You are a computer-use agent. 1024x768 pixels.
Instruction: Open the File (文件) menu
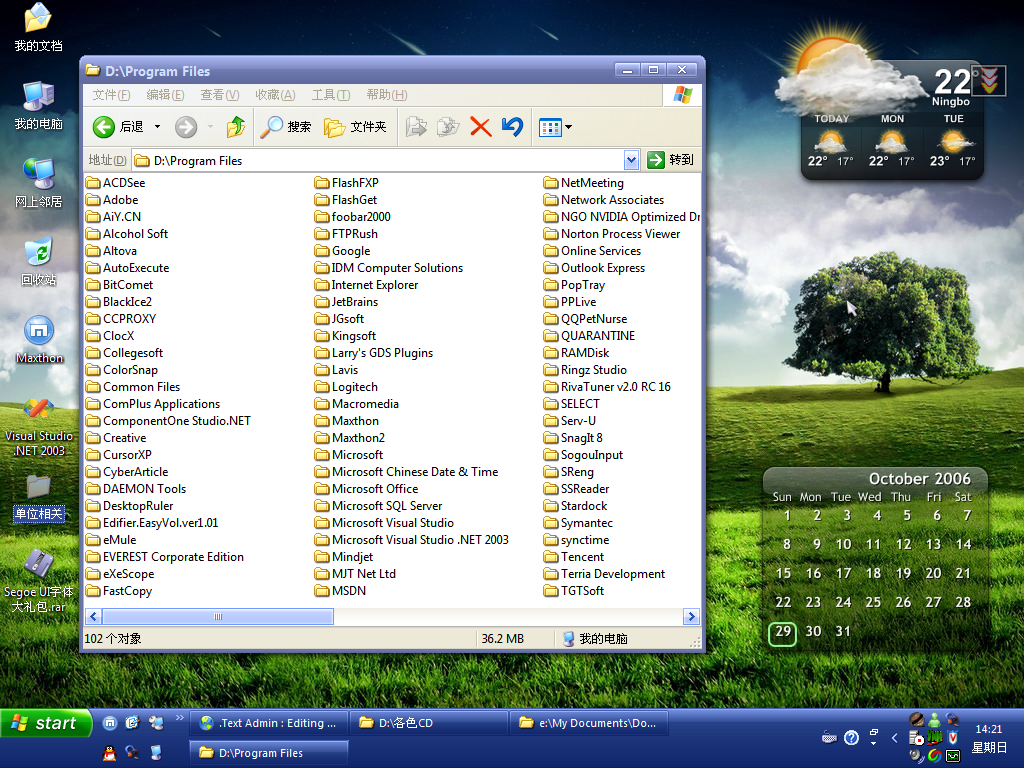111,95
